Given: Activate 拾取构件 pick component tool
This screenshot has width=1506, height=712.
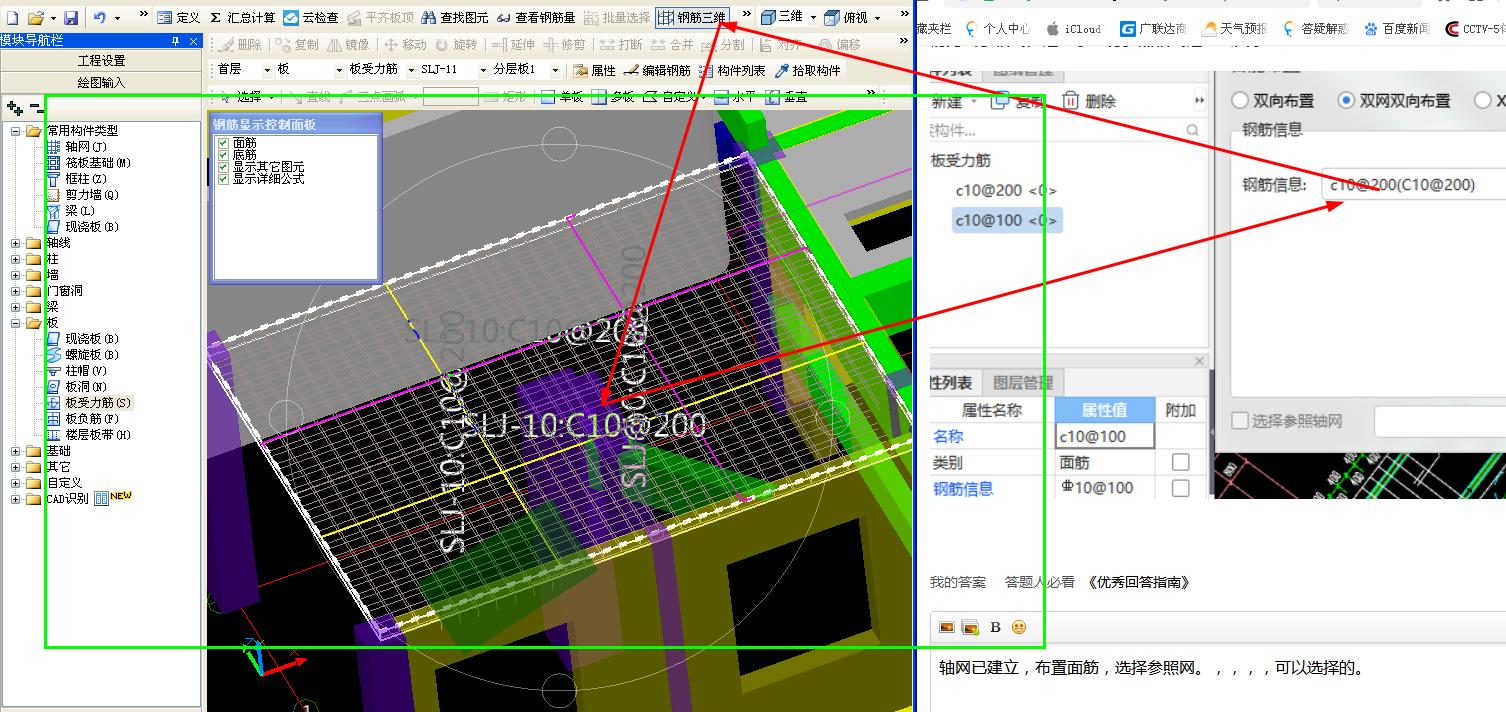Looking at the screenshot, I should tap(808, 70).
